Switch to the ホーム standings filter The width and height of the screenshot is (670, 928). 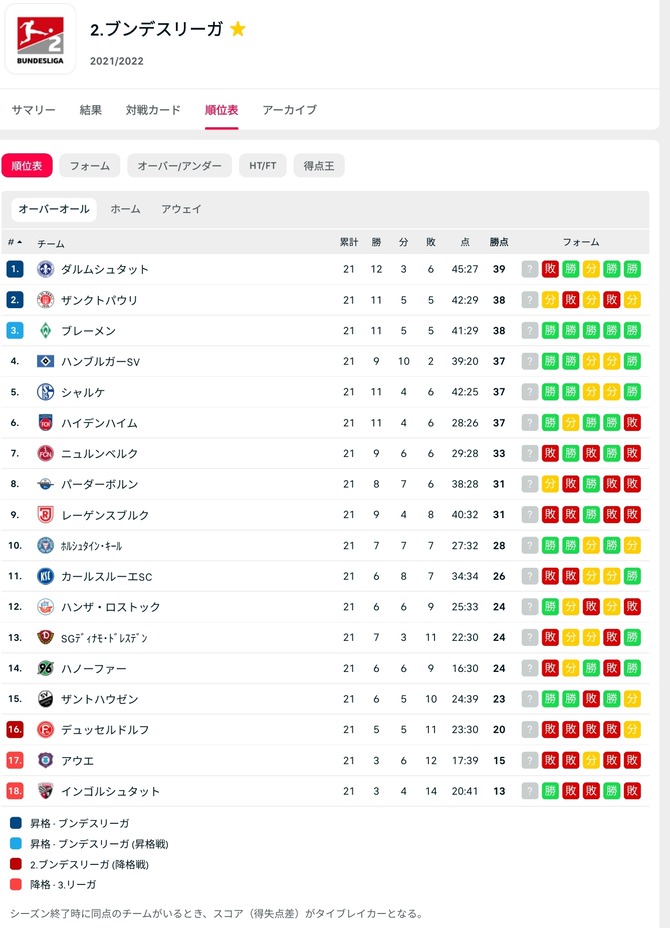pos(125,209)
